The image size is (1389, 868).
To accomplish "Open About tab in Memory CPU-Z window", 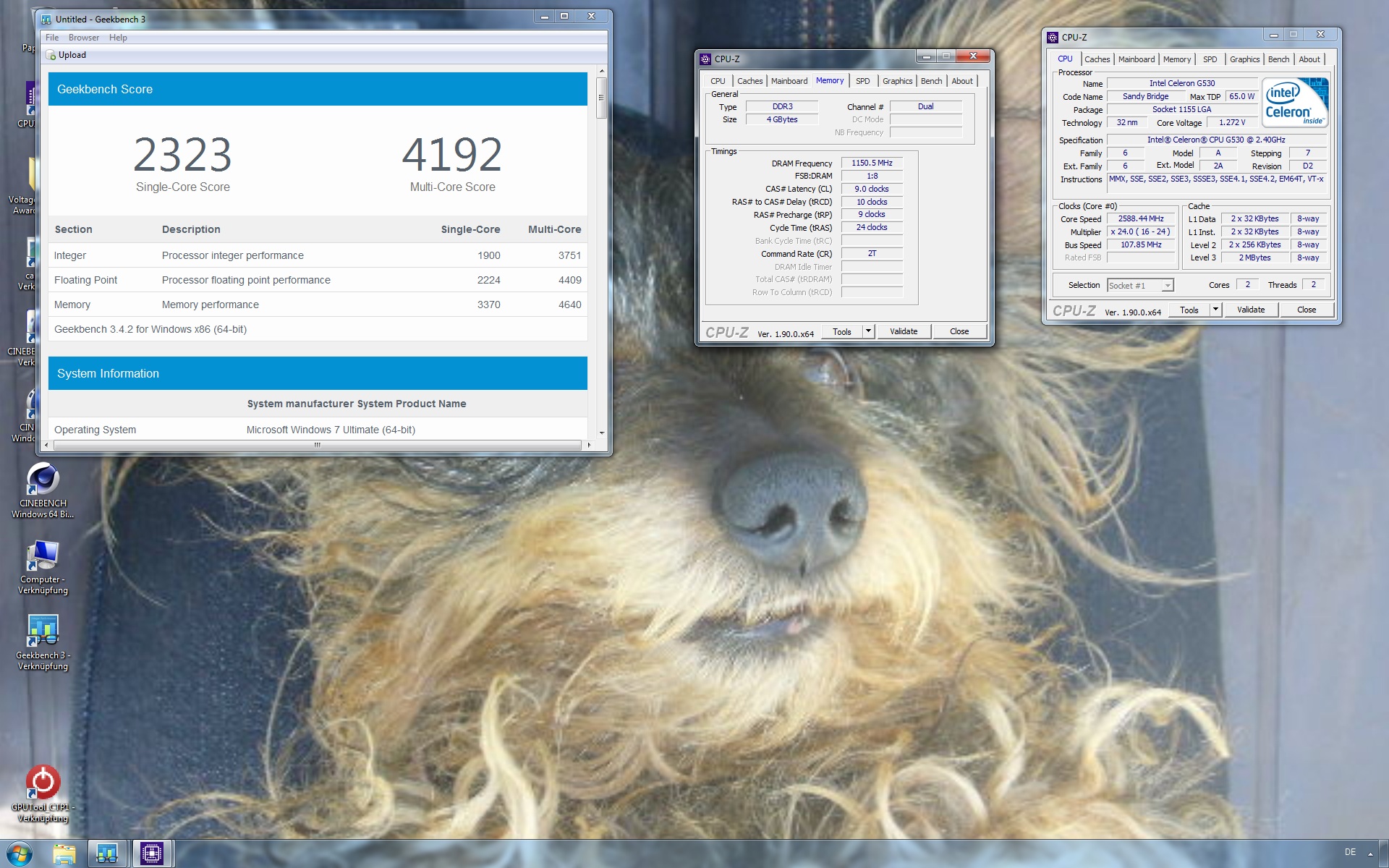I will (962, 81).
